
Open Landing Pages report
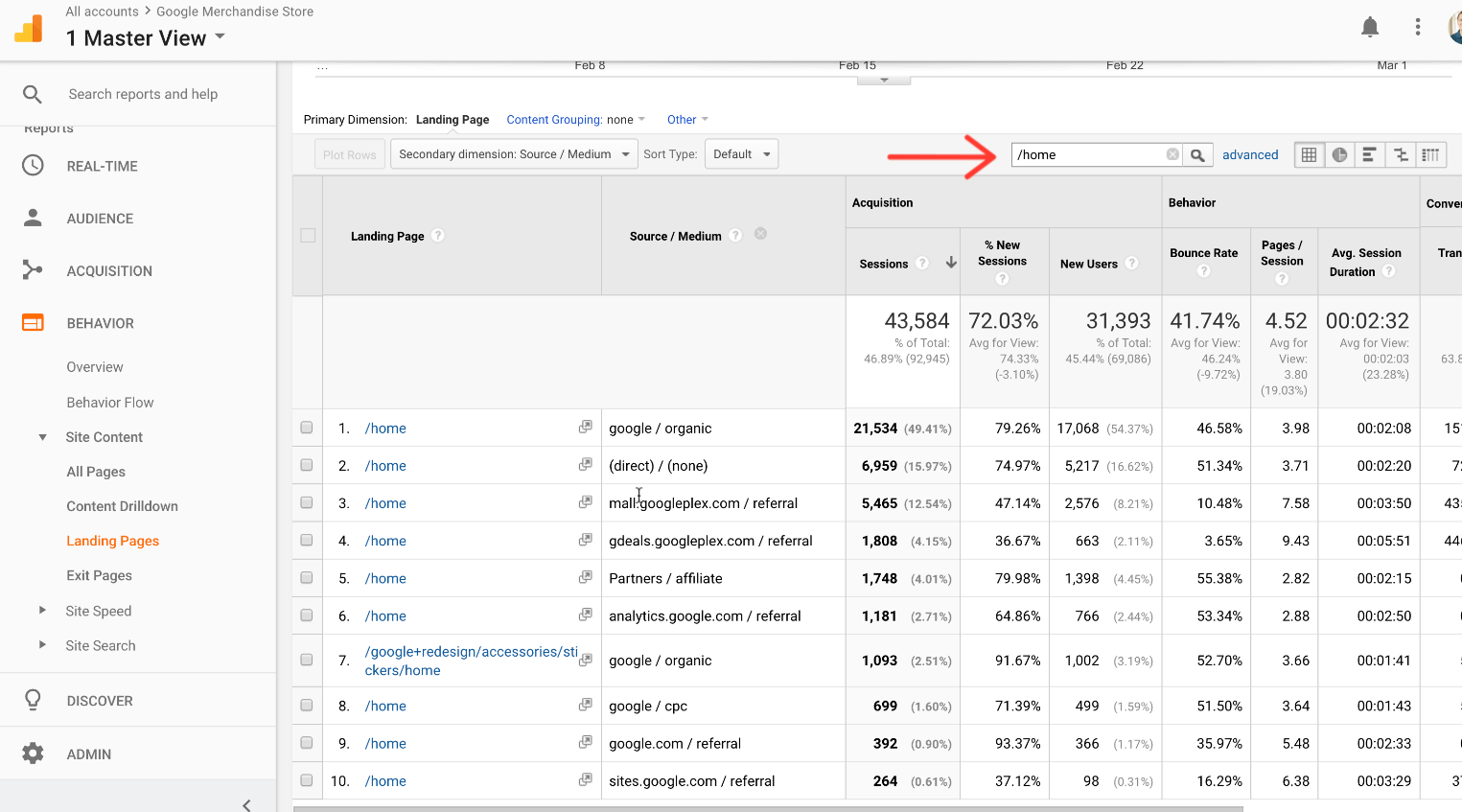tap(113, 541)
